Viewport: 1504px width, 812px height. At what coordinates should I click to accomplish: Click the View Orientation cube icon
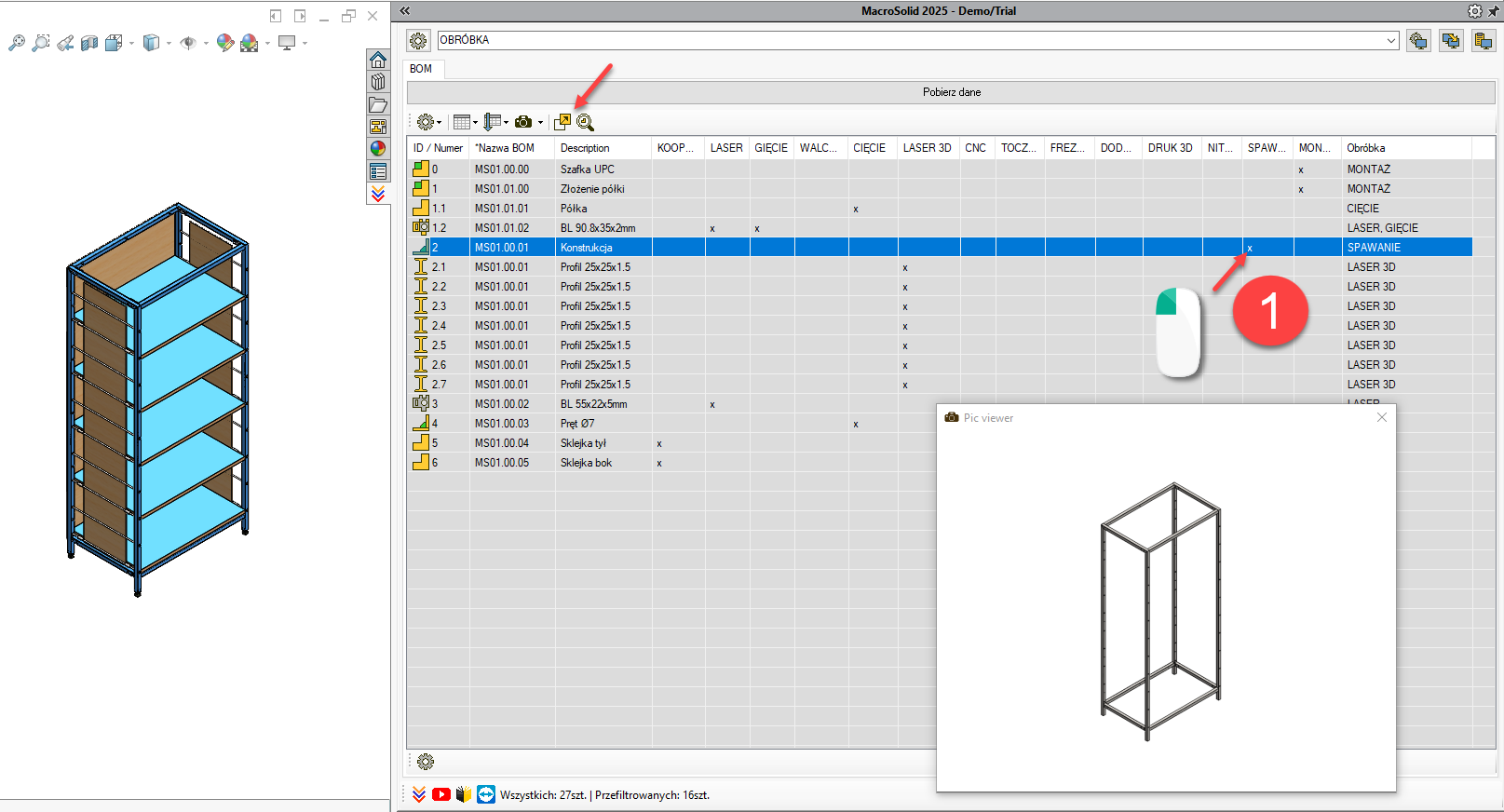pos(114,43)
